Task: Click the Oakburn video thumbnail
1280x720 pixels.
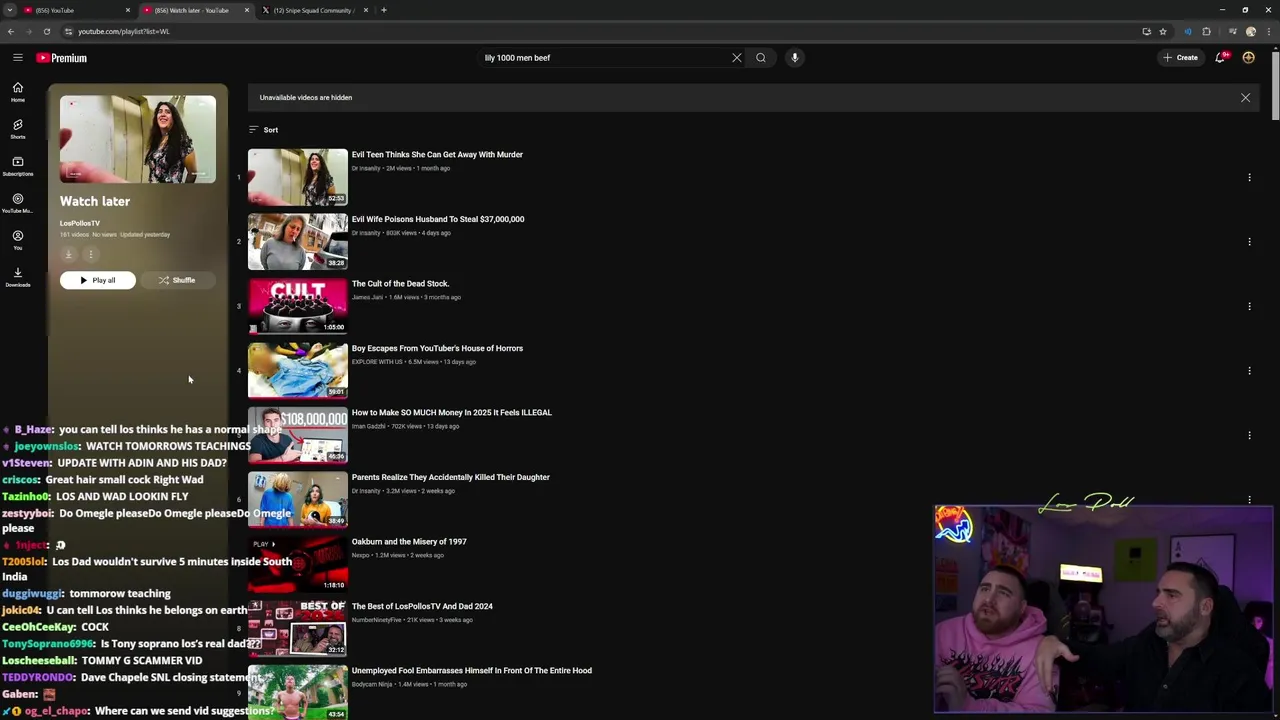Action: pos(297,564)
